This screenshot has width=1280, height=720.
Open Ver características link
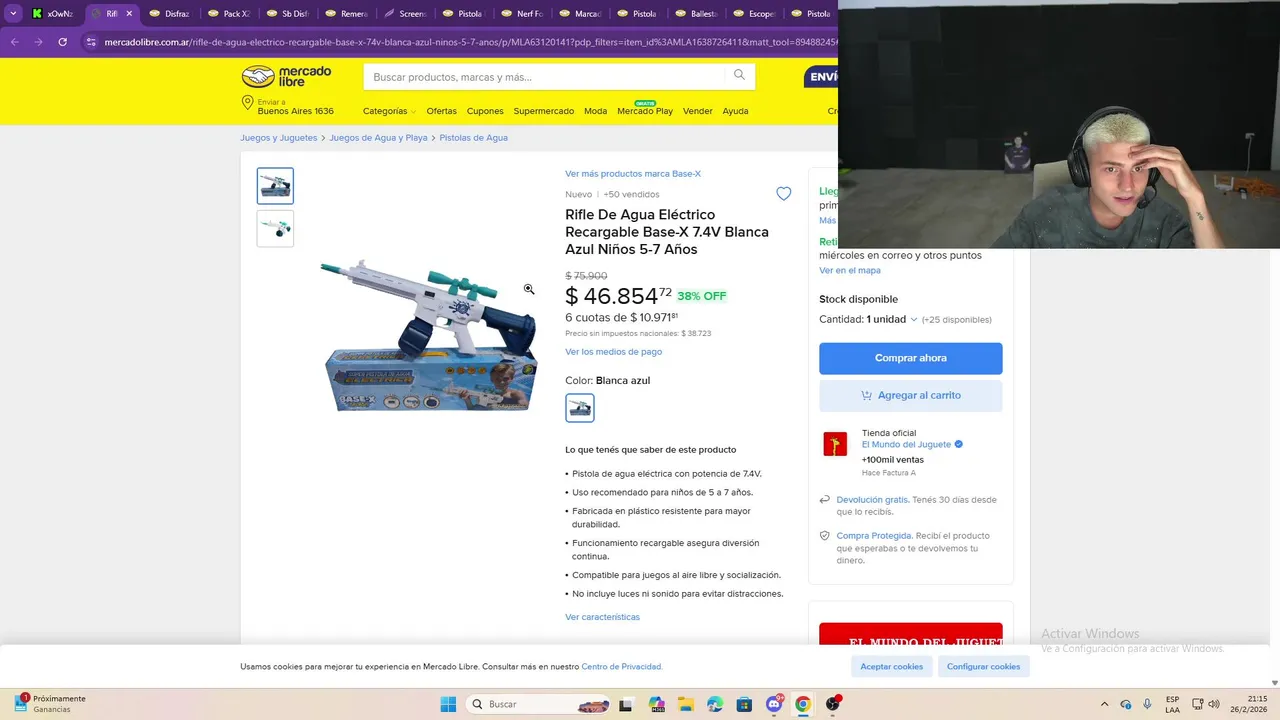602,617
